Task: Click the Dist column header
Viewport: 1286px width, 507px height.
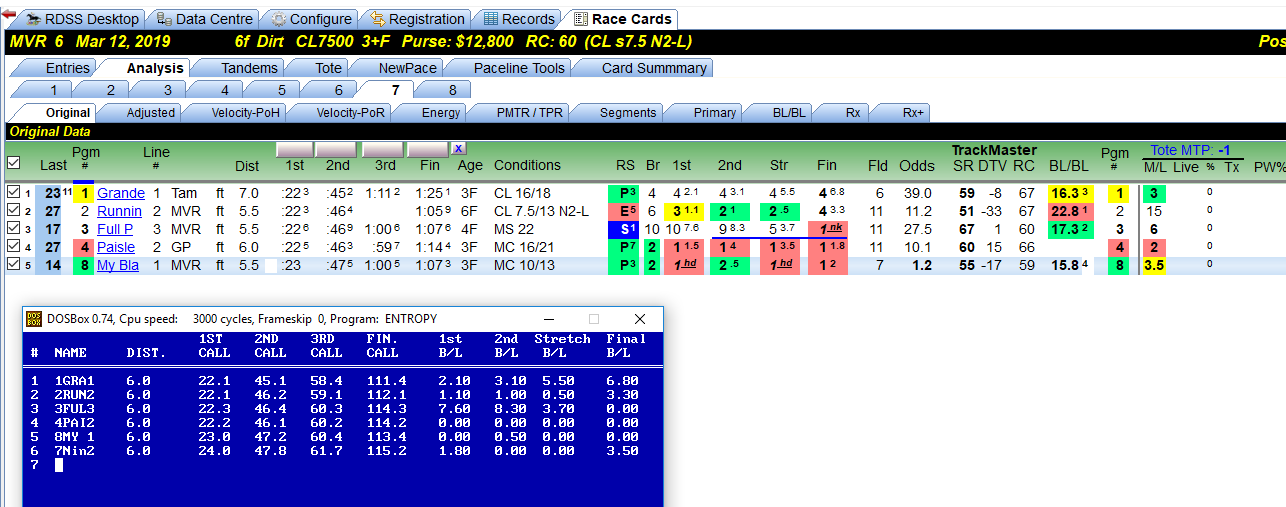Action: pyautogui.click(x=247, y=166)
